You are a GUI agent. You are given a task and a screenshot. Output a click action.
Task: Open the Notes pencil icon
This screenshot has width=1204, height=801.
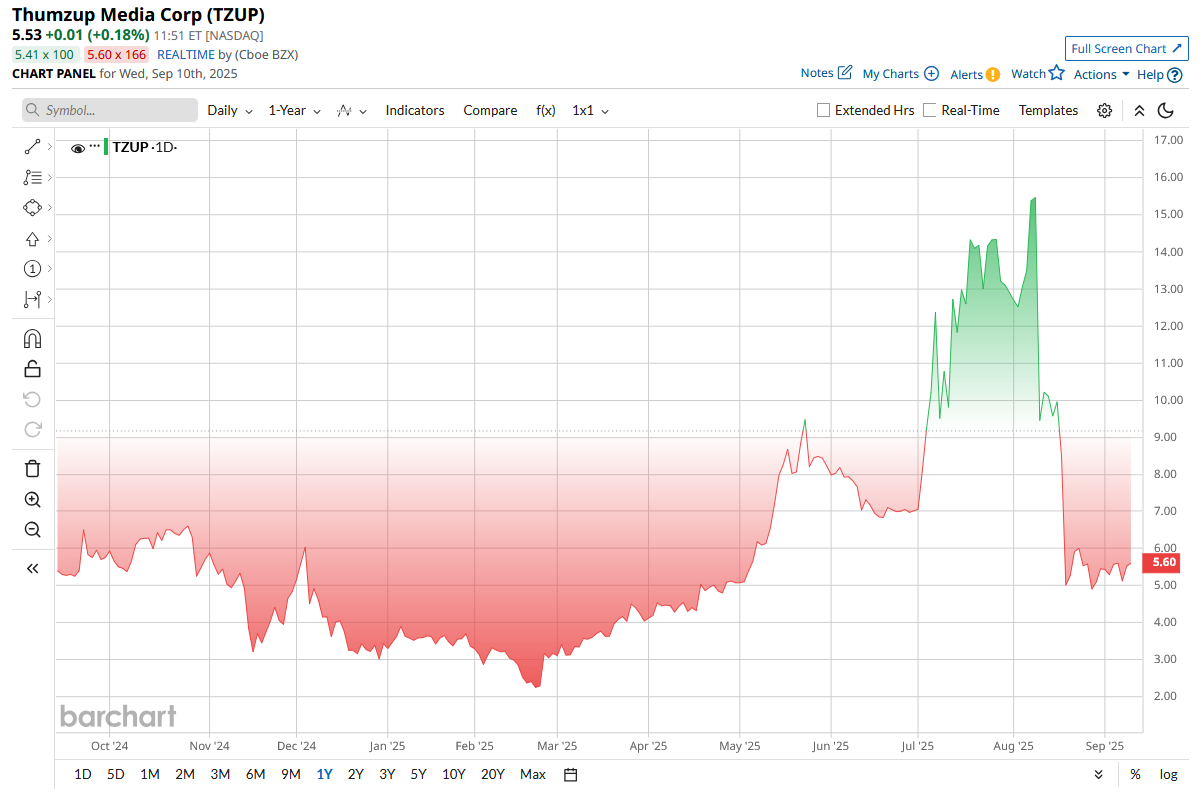(845, 73)
